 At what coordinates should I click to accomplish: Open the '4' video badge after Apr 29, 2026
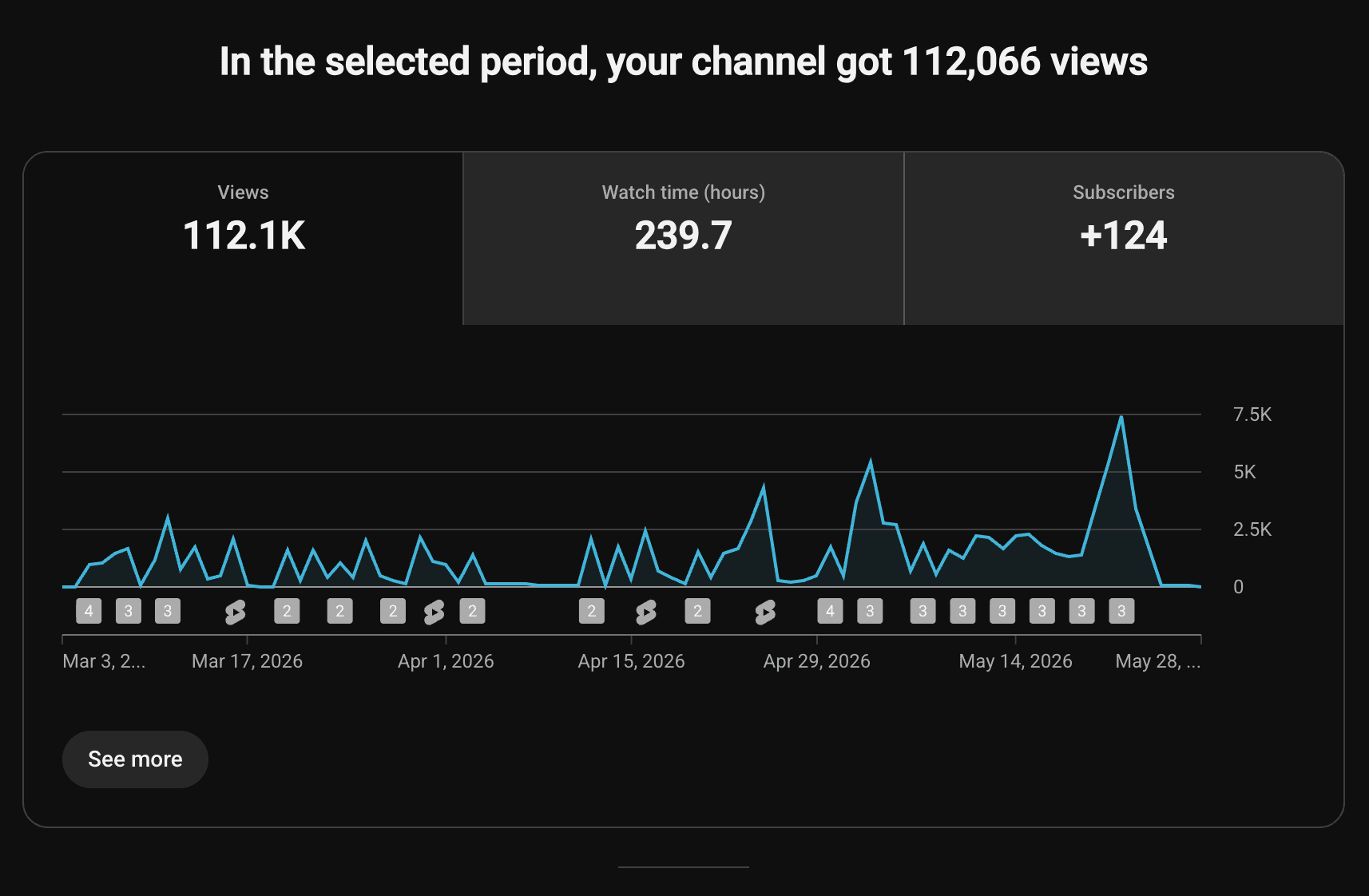point(830,612)
